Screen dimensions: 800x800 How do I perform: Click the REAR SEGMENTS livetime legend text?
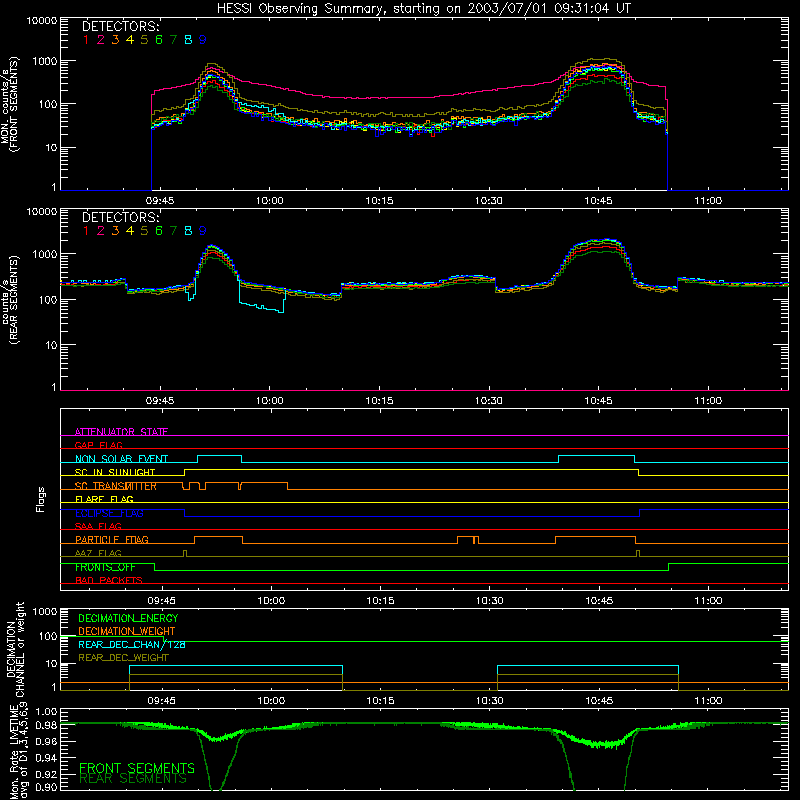[133, 779]
